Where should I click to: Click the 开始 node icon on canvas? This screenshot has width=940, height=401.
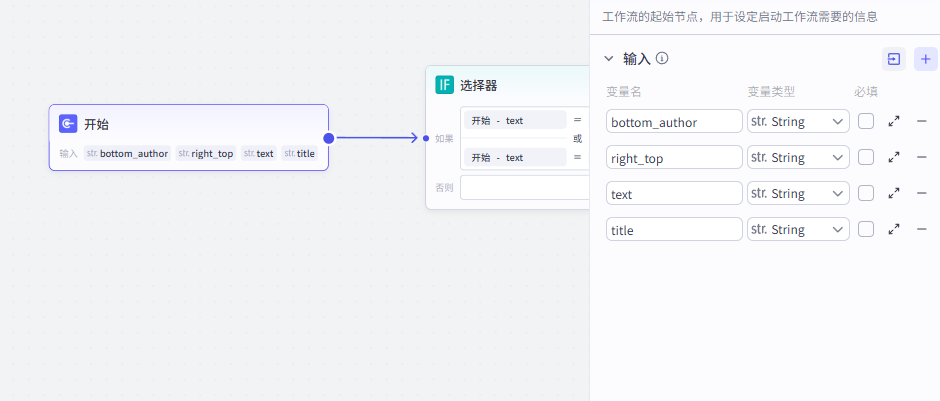68,124
